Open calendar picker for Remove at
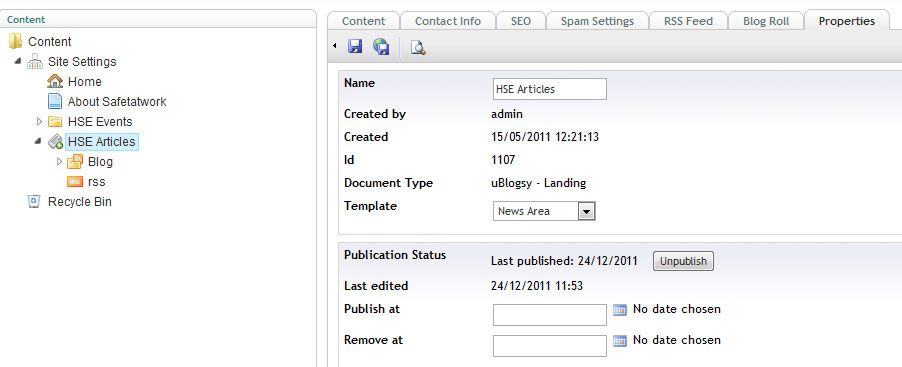This screenshot has height=367, width=902. 620,341
